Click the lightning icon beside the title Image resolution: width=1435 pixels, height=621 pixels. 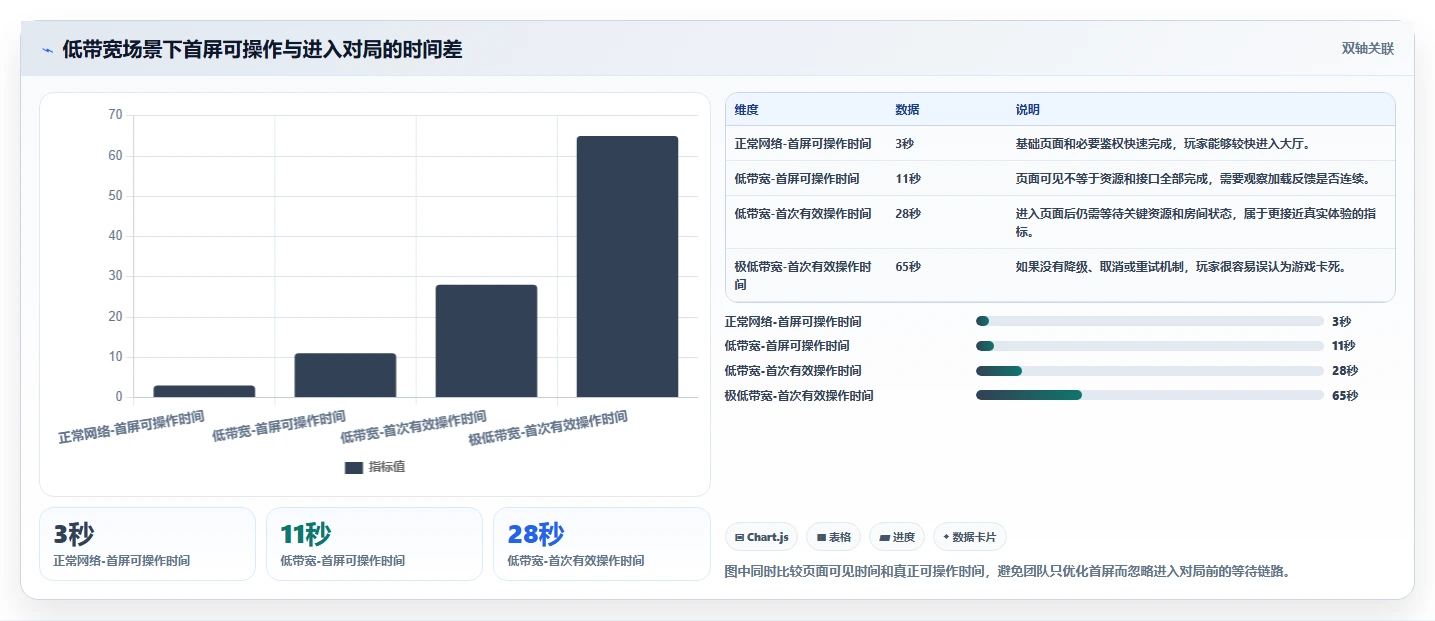click(47, 50)
